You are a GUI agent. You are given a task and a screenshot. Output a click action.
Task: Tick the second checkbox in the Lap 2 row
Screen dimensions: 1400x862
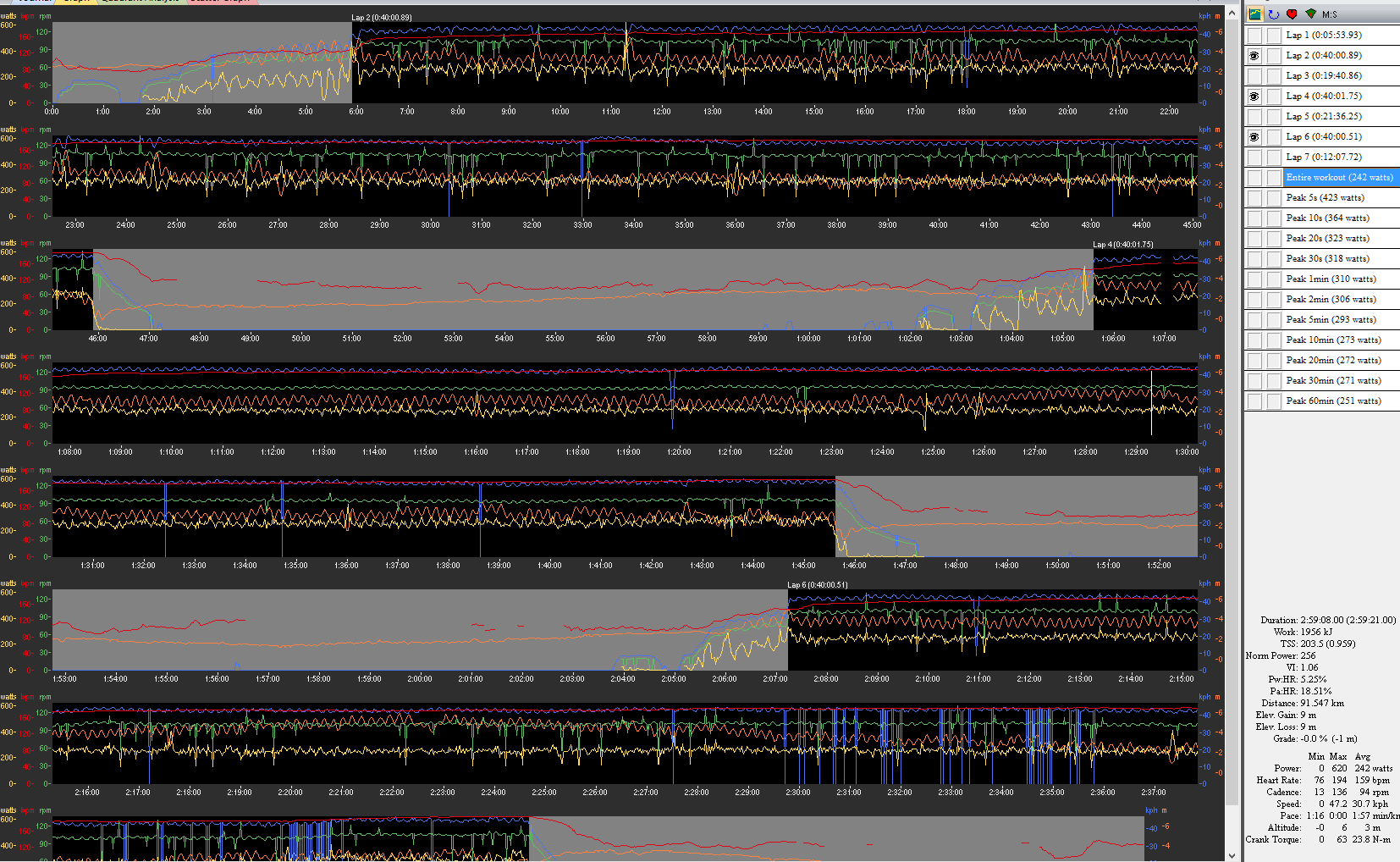[x=1273, y=55]
